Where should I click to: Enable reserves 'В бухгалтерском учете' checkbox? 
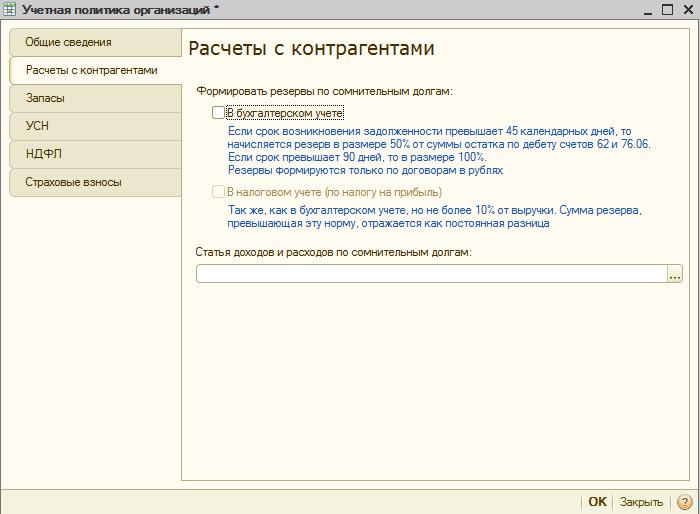pyautogui.click(x=219, y=113)
